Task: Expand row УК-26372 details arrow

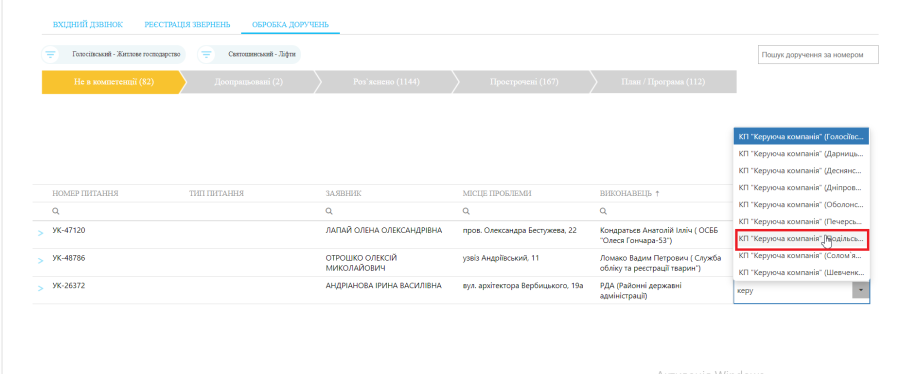Action: tap(40, 289)
